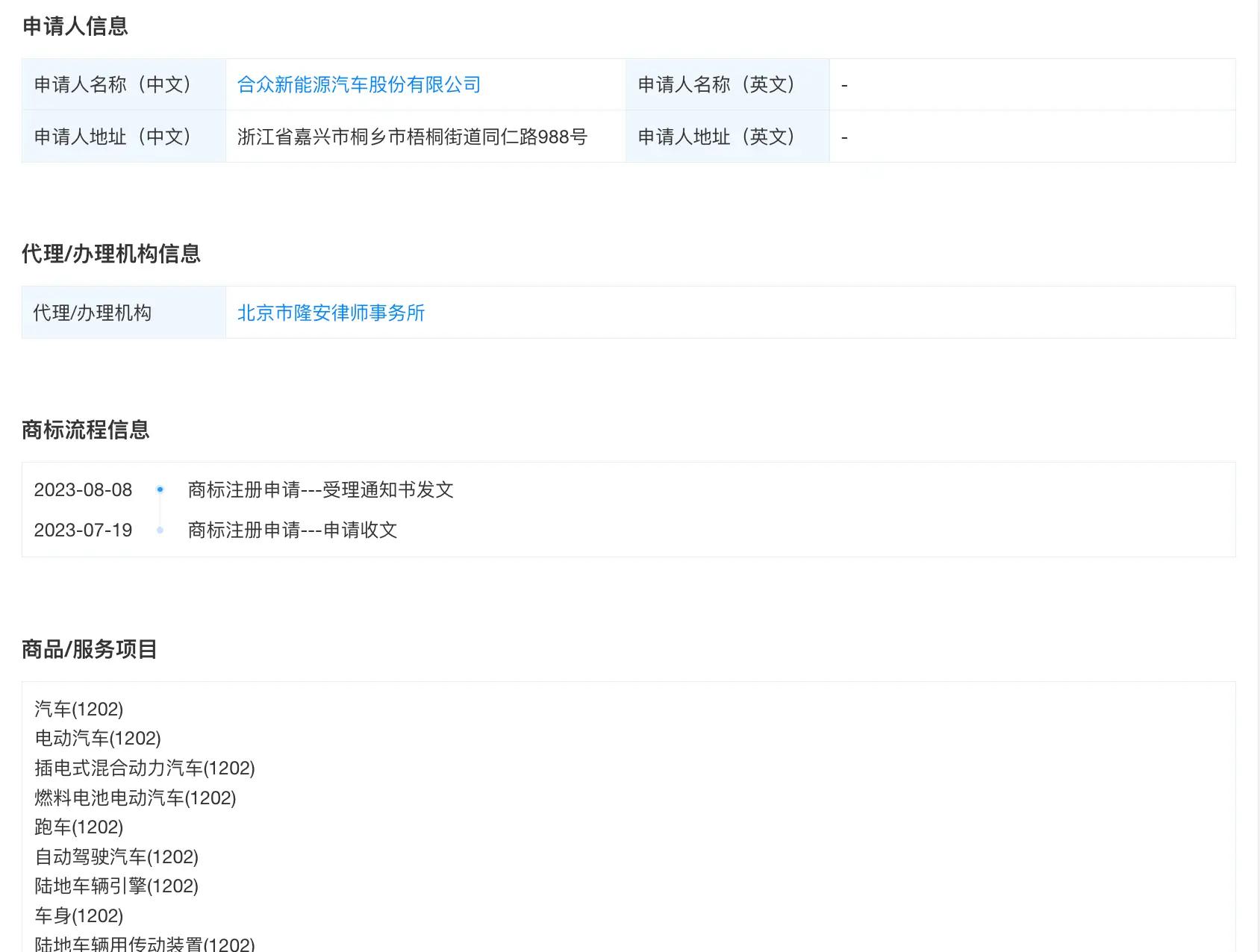Select text 商标注册申请---申请收文

[x=293, y=530]
